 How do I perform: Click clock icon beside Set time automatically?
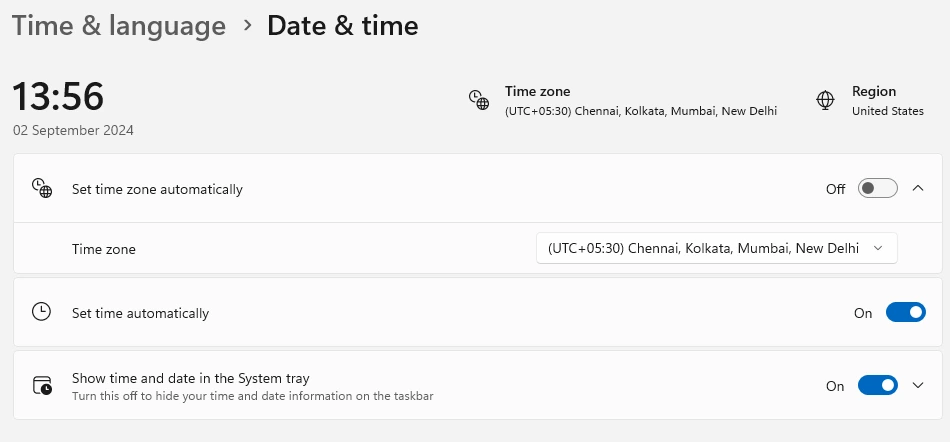coord(41,312)
